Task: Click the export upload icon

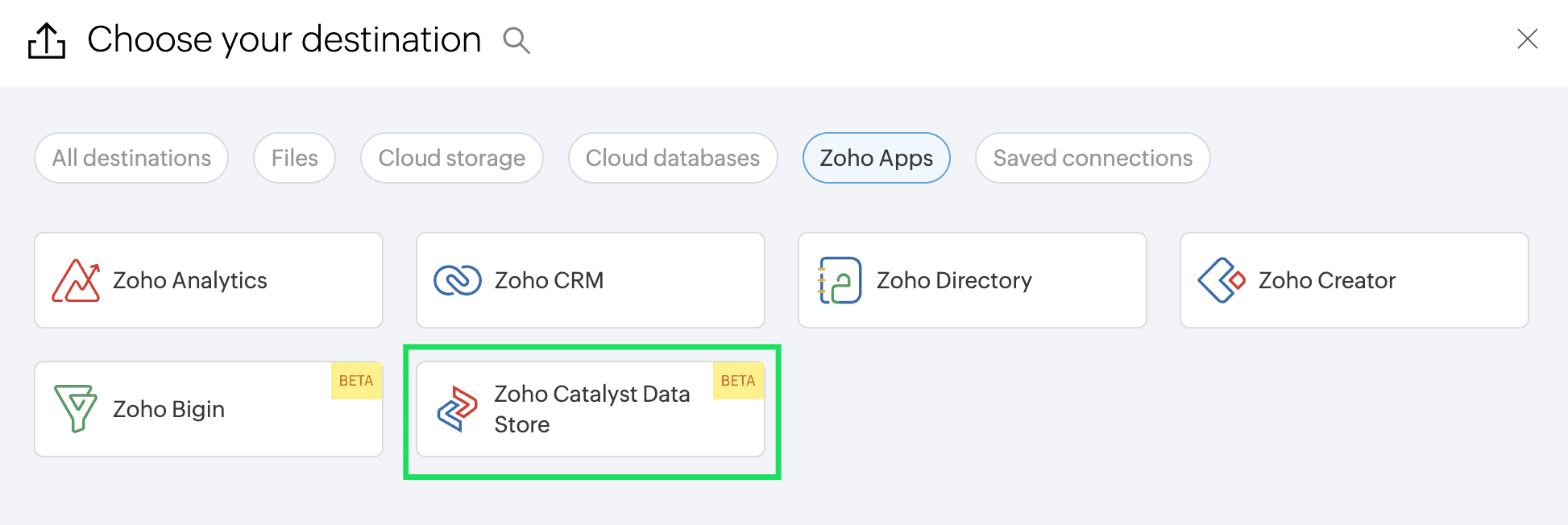Action: 47,40
